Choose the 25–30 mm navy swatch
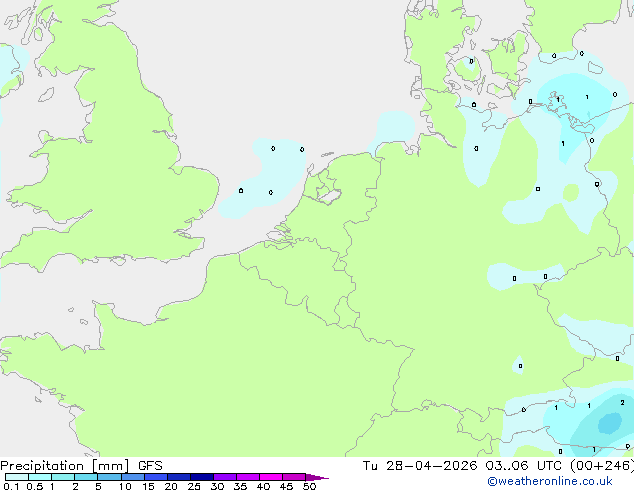This screenshot has height=490, width=634. click(202, 477)
